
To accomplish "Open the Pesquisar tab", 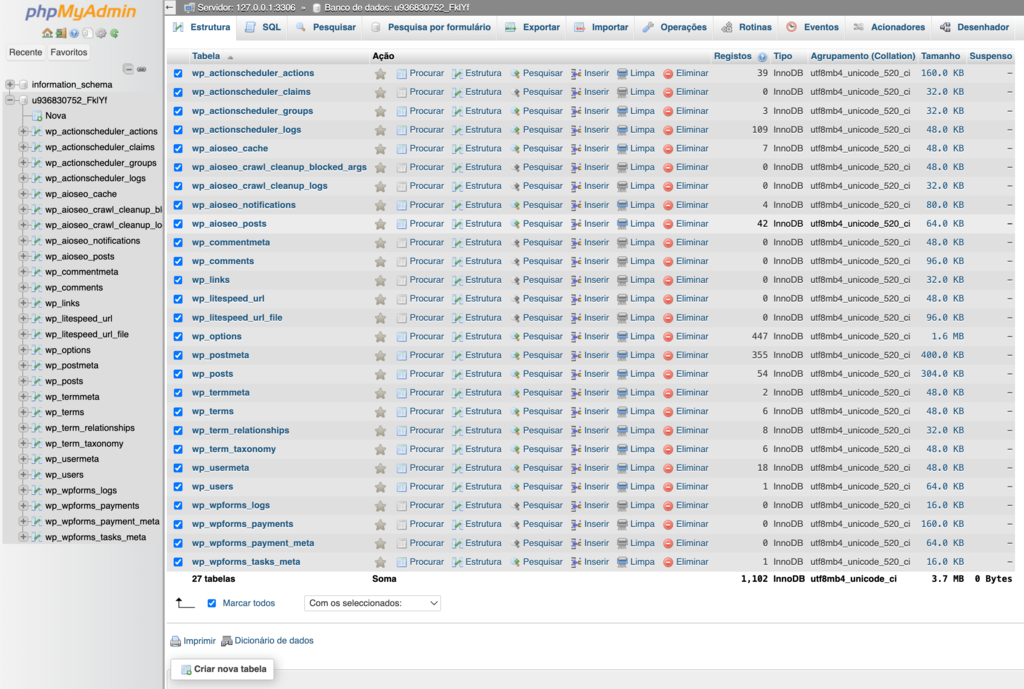I will pos(326,27).
